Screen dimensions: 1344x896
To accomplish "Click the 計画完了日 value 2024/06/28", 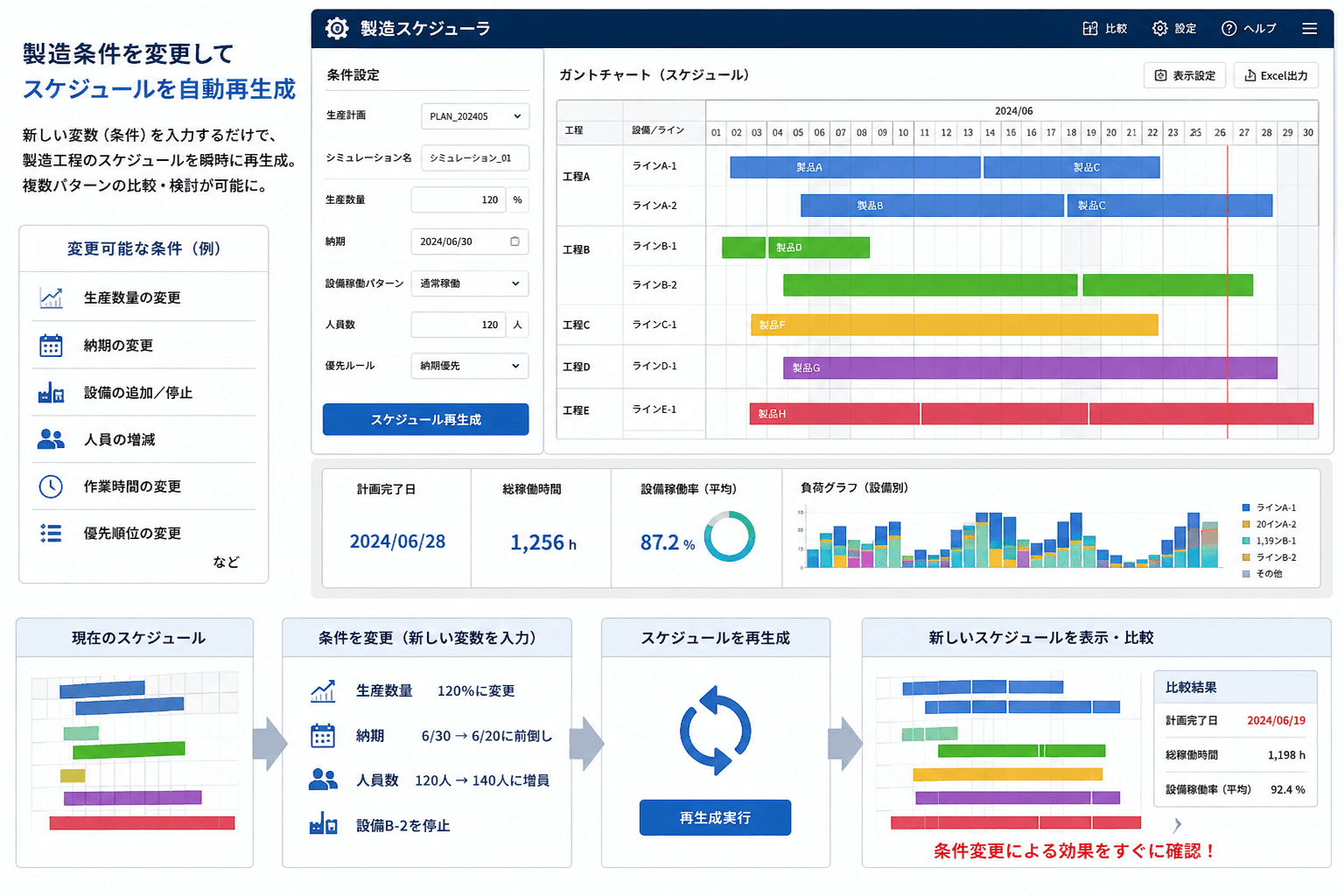I will point(397,542).
